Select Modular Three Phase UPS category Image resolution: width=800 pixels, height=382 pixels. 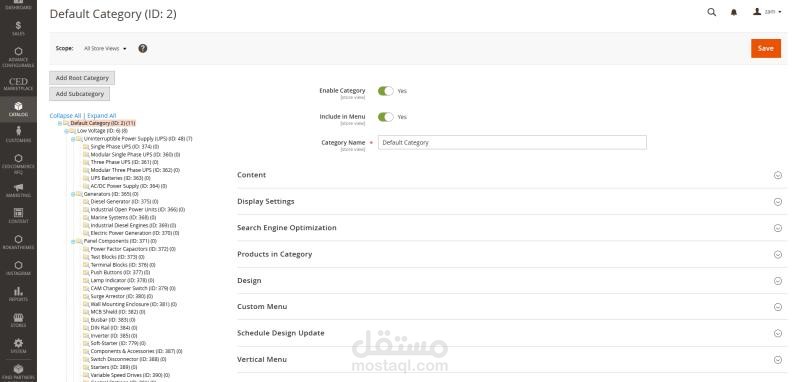pyautogui.click(x=135, y=170)
